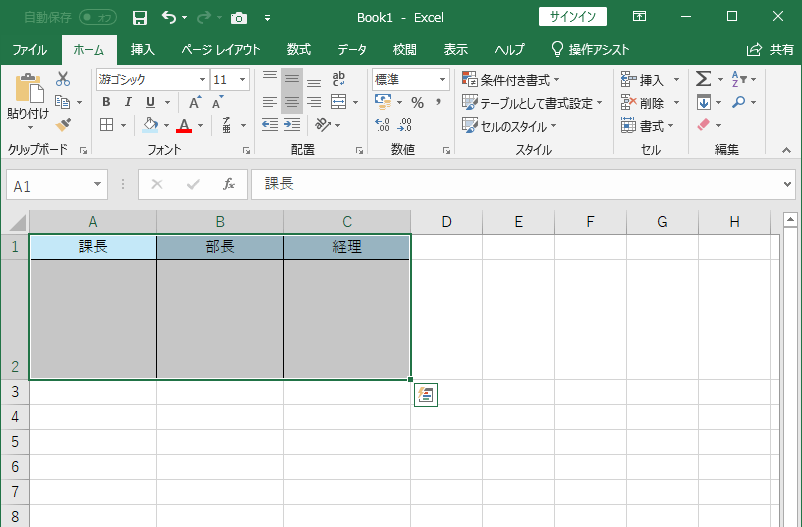The width and height of the screenshot is (802, 527).
Task: Collapse the ribbon with the chevron
Action: tap(786, 150)
